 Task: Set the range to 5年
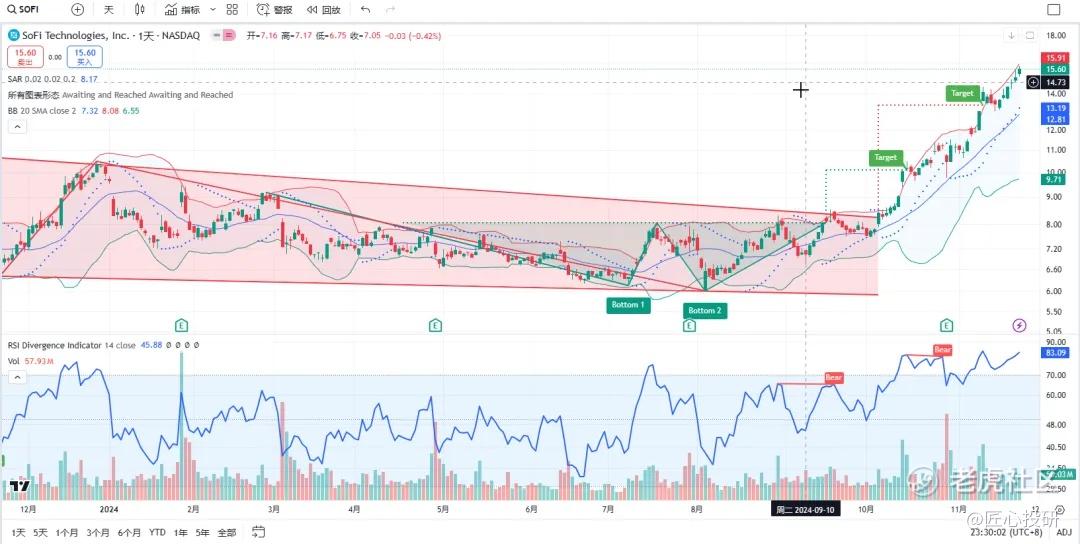tap(202, 532)
